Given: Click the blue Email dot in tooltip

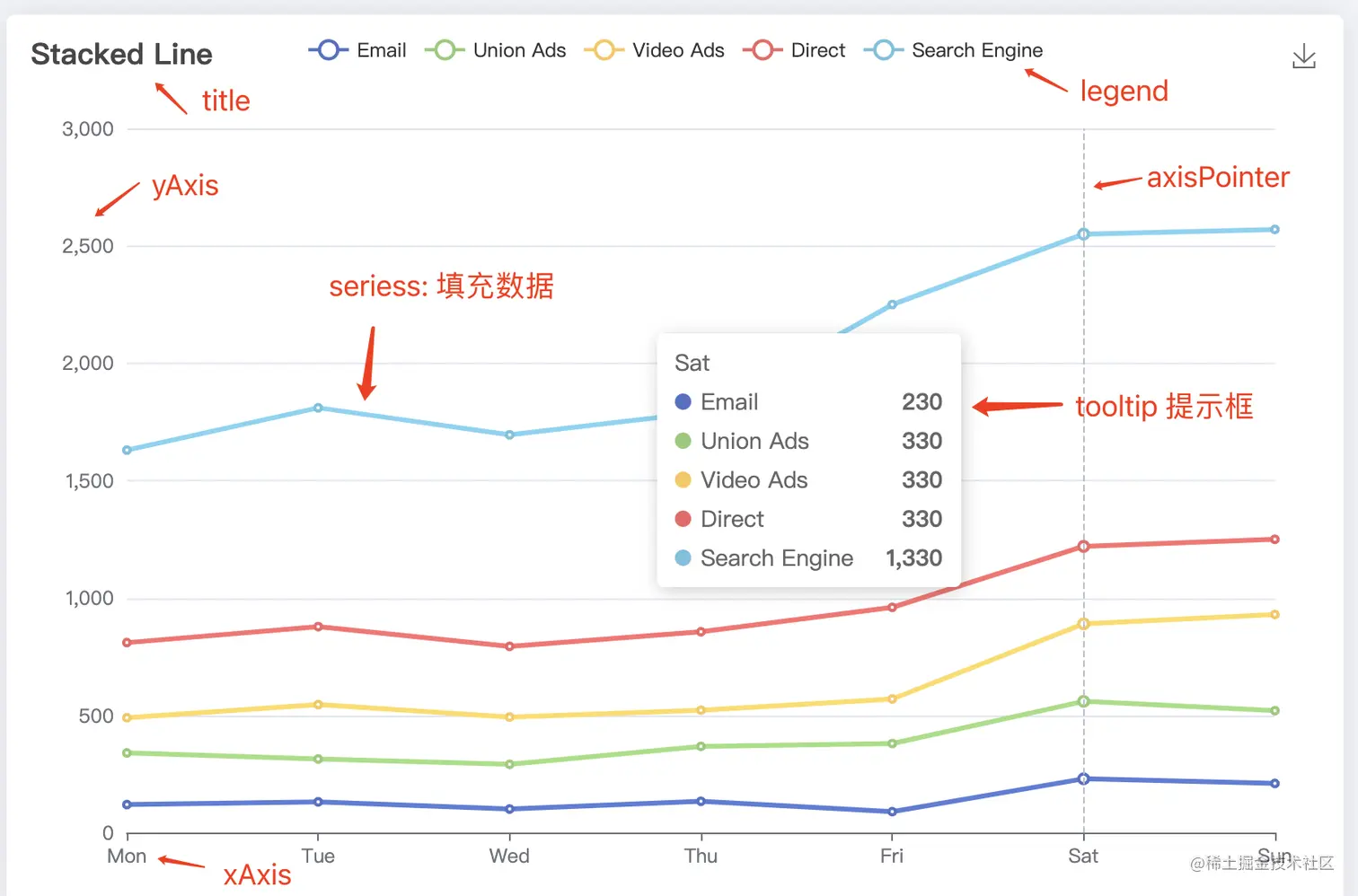Looking at the screenshot, I should click(683, 402).
